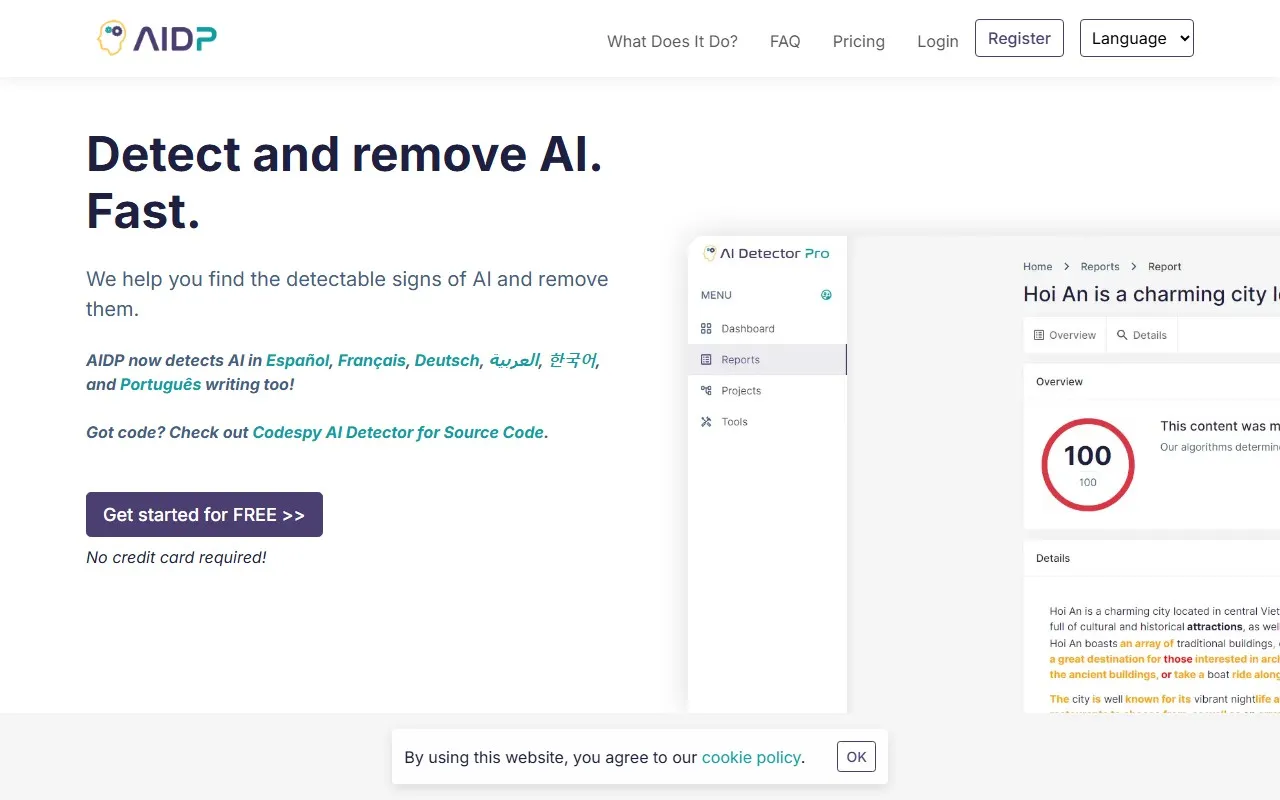Click the Español language link
This screenshot has width=1280, height=800.
coord(297,360)
